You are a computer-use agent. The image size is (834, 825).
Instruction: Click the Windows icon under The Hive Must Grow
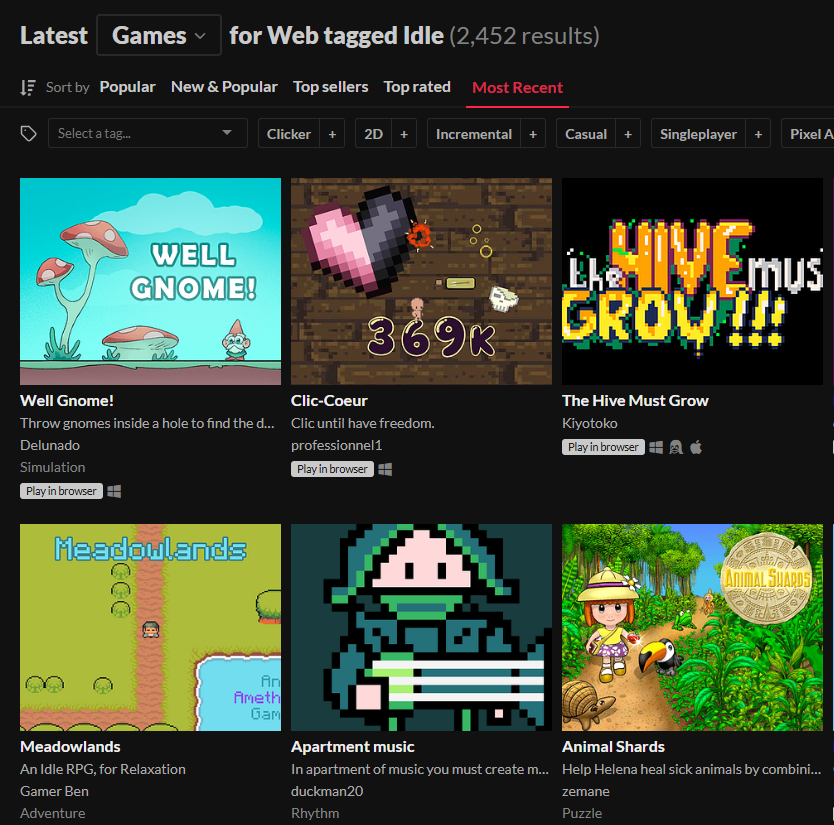(656, 447)
